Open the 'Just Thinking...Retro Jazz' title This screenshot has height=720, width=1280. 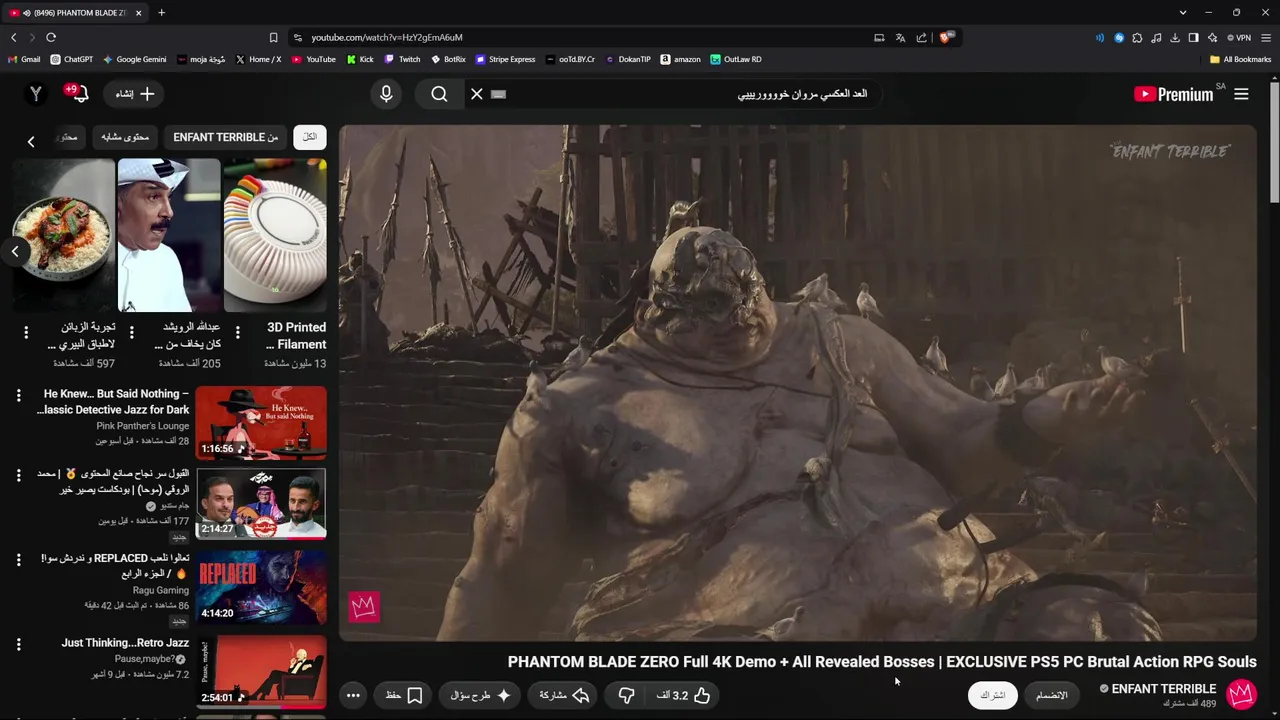(125, 643)
